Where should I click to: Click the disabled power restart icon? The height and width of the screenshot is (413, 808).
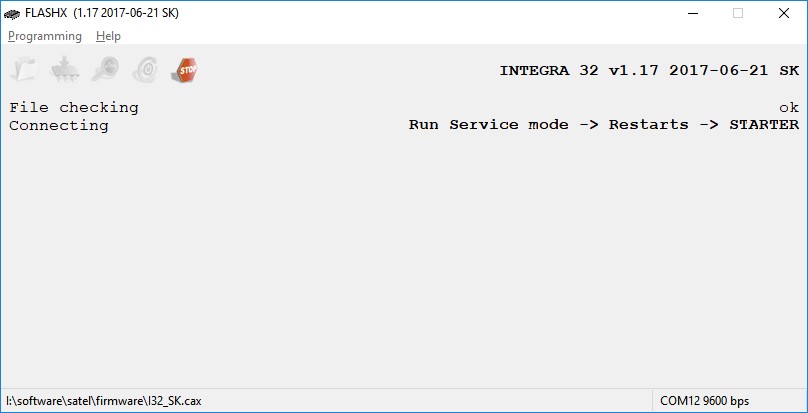[x=145, y=69]
